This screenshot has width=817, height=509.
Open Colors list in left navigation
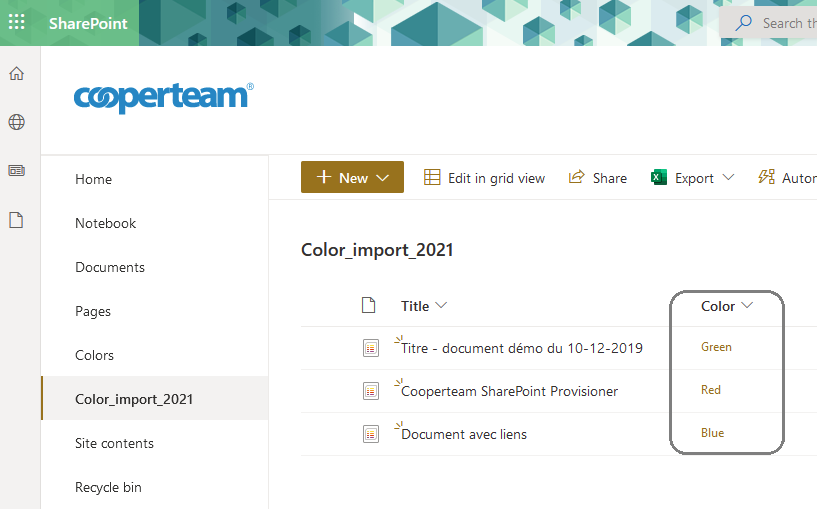click(94, 355)
